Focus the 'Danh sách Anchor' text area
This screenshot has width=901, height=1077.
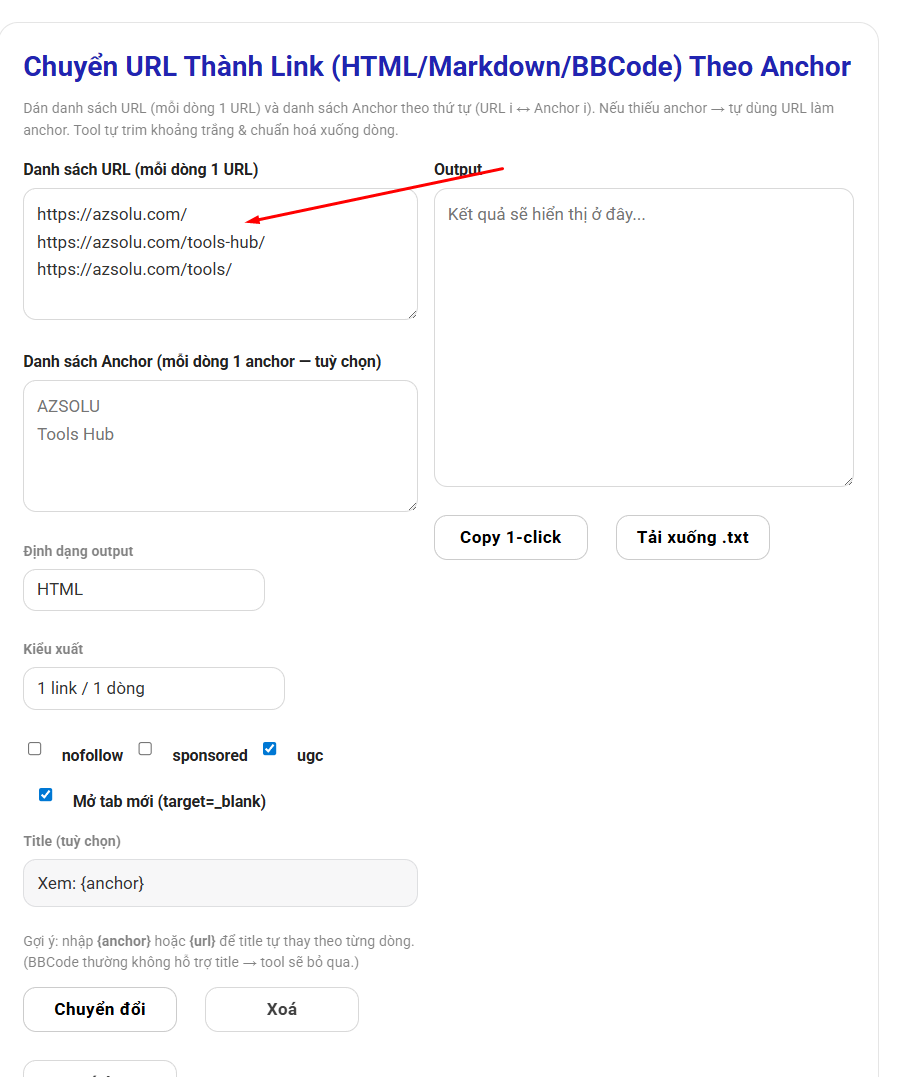click(220, 446)
